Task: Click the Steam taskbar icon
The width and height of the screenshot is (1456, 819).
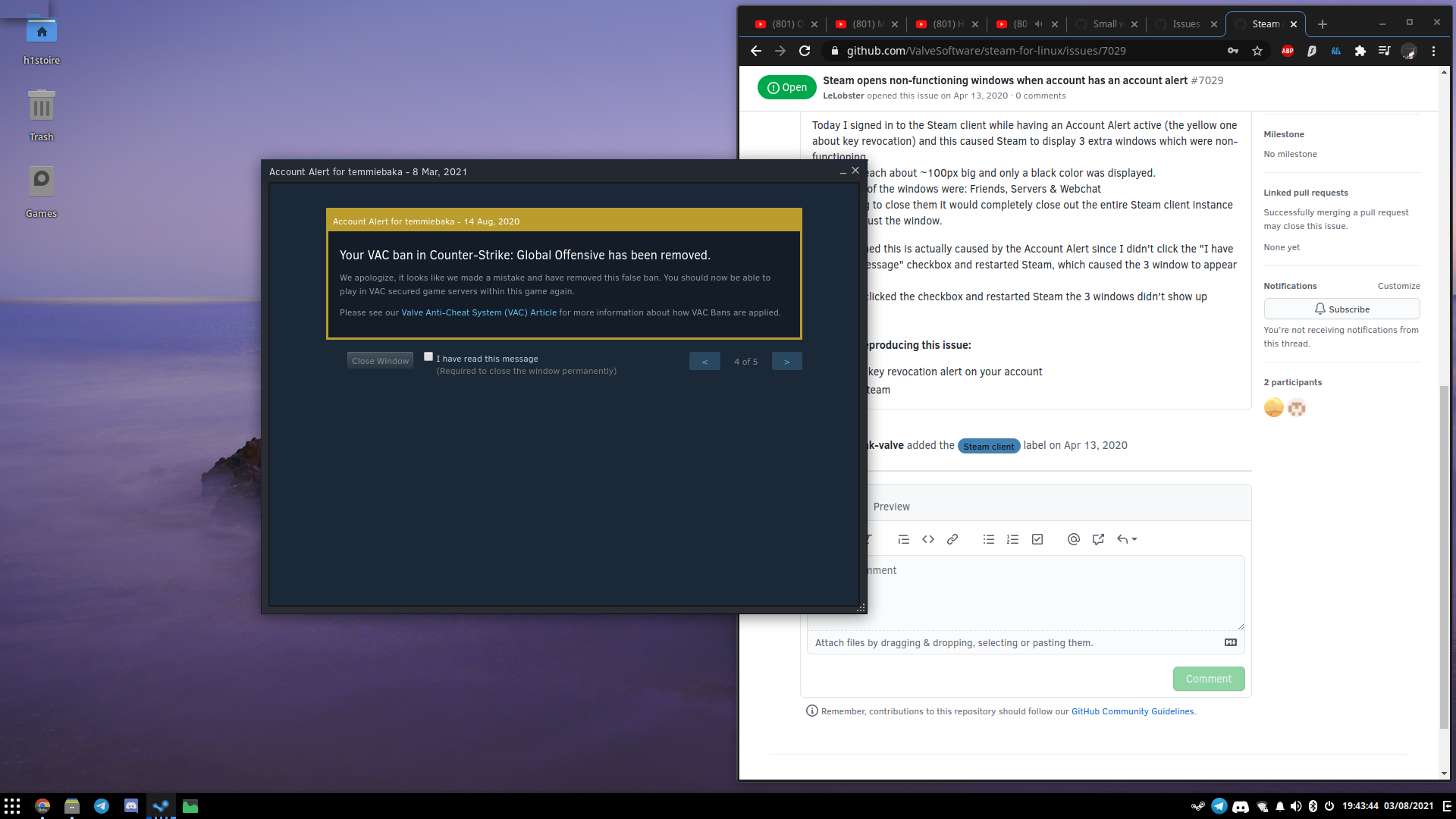Action: [x=161, y=806]
